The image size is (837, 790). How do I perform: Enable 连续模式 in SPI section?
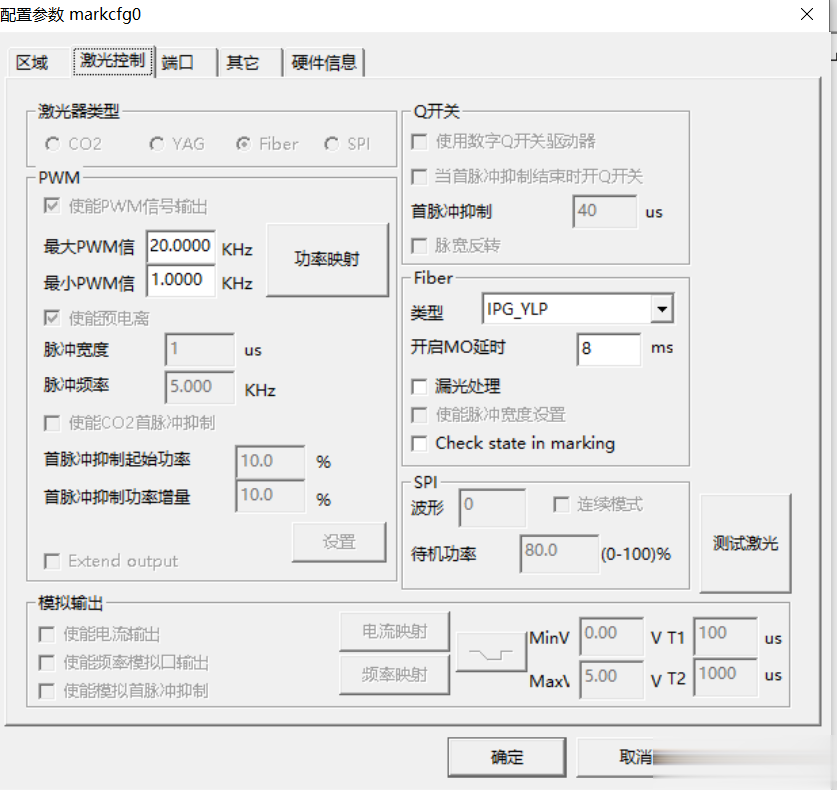[561, 504]
